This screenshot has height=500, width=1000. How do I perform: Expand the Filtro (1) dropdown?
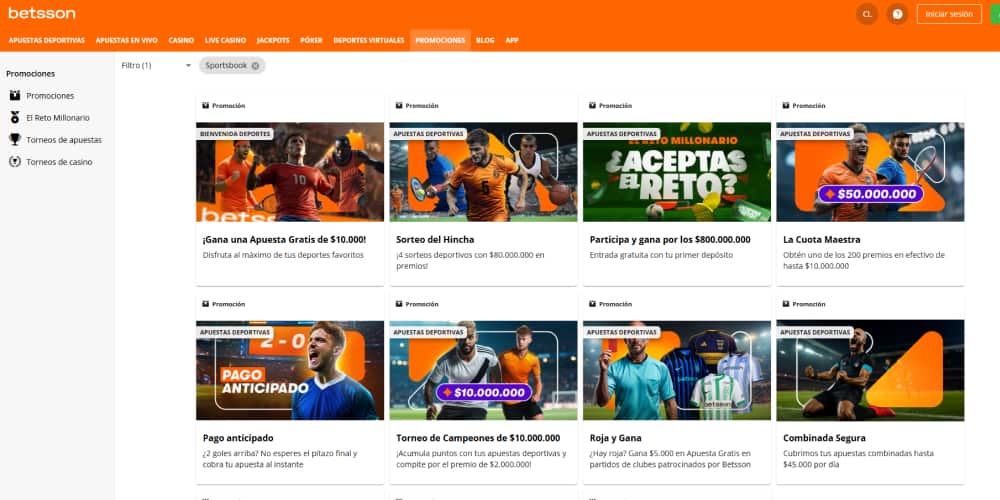tap(156, 65)
